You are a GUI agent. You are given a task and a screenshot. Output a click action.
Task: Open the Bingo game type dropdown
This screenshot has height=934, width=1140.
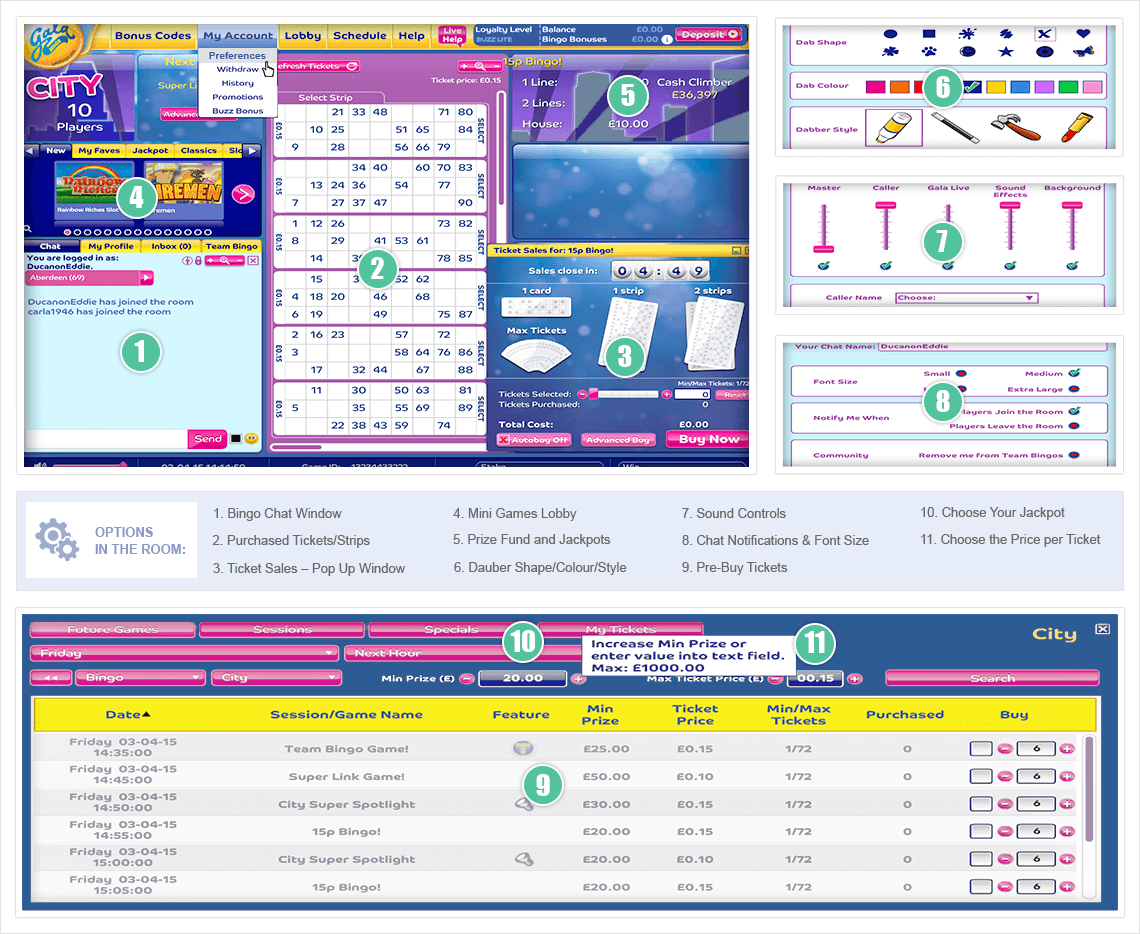(140, 677)
